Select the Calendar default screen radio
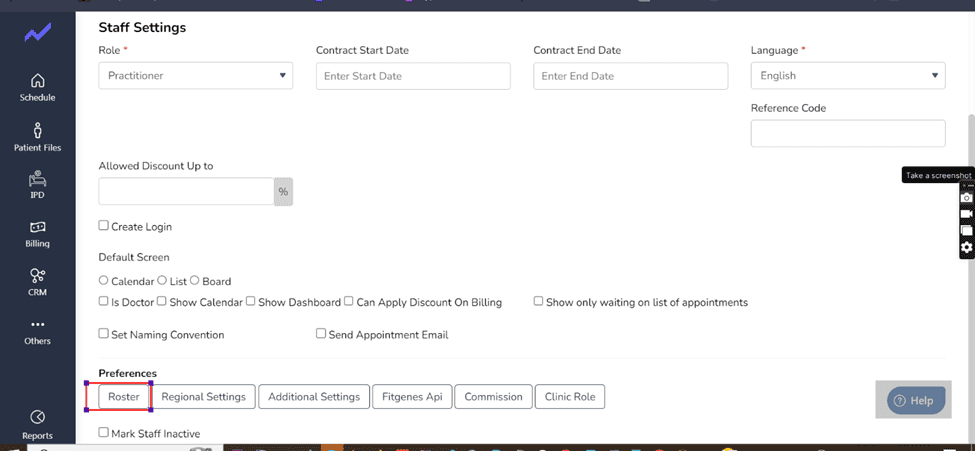Viewport: 975px width, 451px height. (104, 281)
